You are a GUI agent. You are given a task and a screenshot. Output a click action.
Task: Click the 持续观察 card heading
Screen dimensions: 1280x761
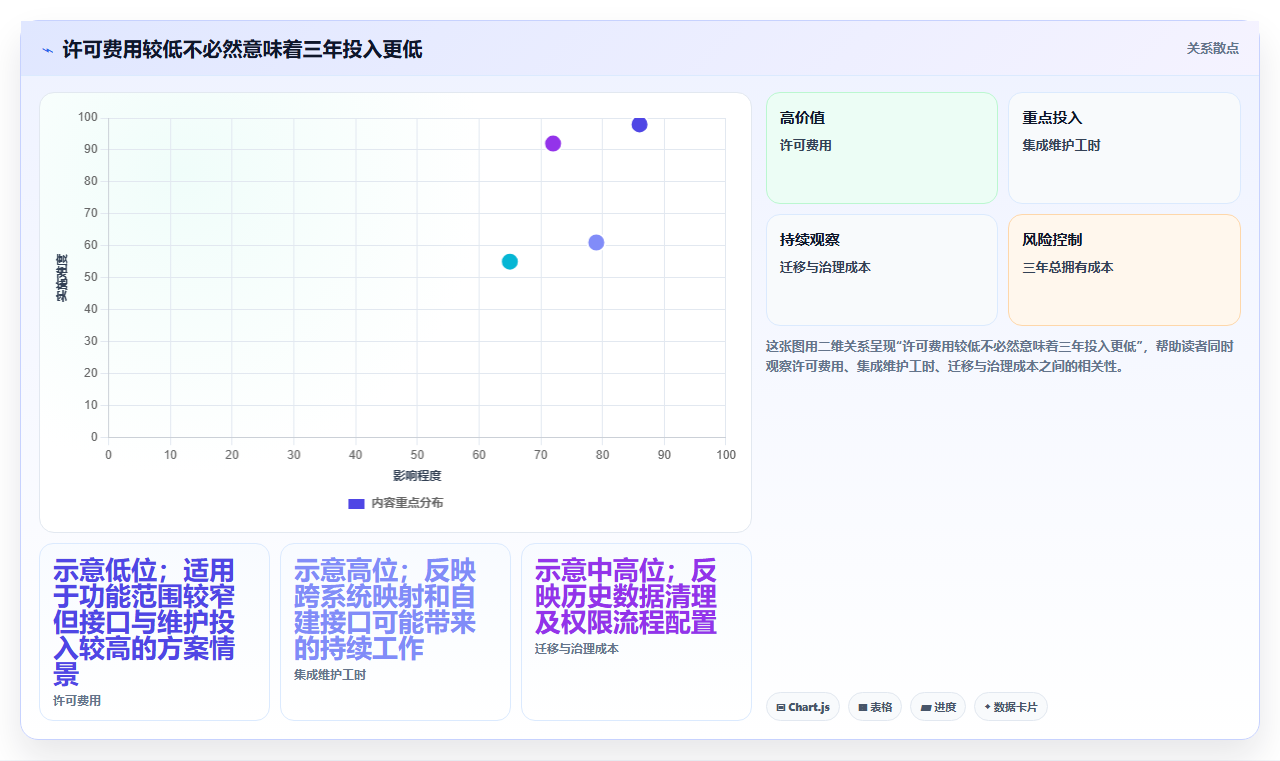click(x=810, y=240)
